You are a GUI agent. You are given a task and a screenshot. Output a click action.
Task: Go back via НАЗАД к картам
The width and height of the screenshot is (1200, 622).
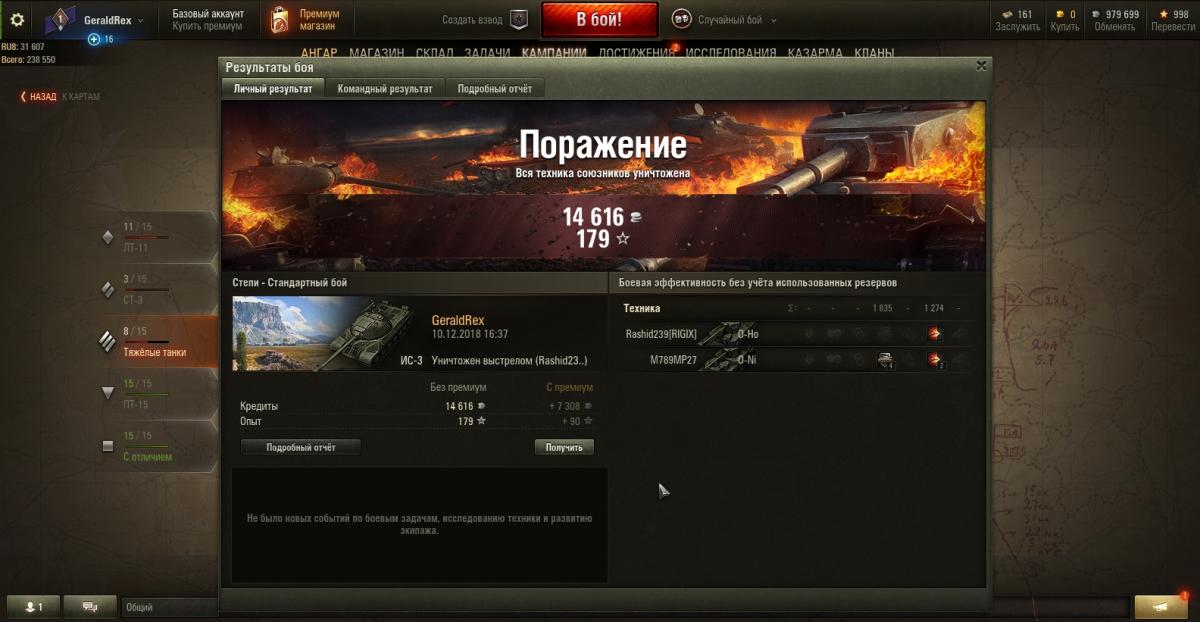pyautogui.click(x=60, y=97)
